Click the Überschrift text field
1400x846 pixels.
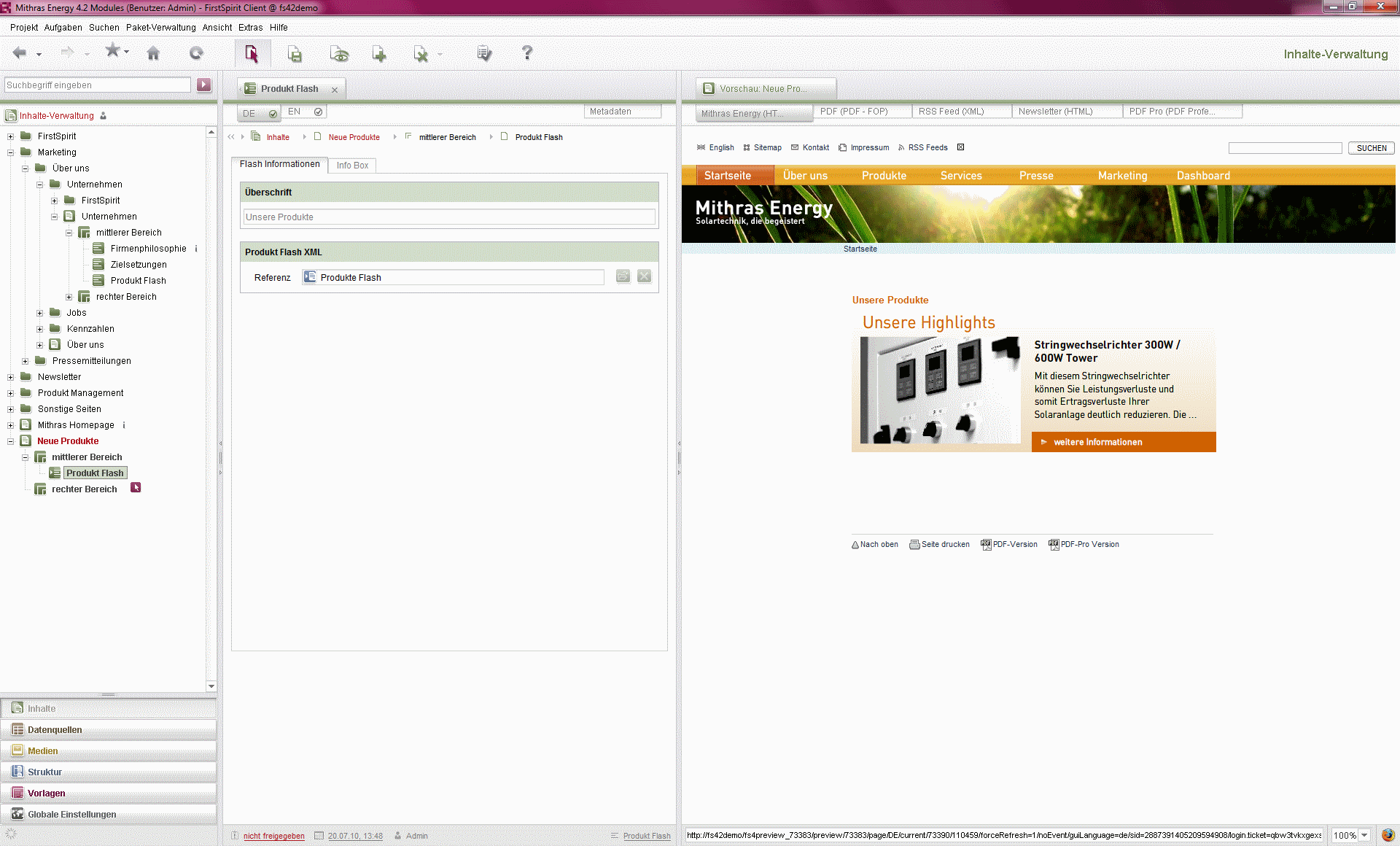click(449, 217)
